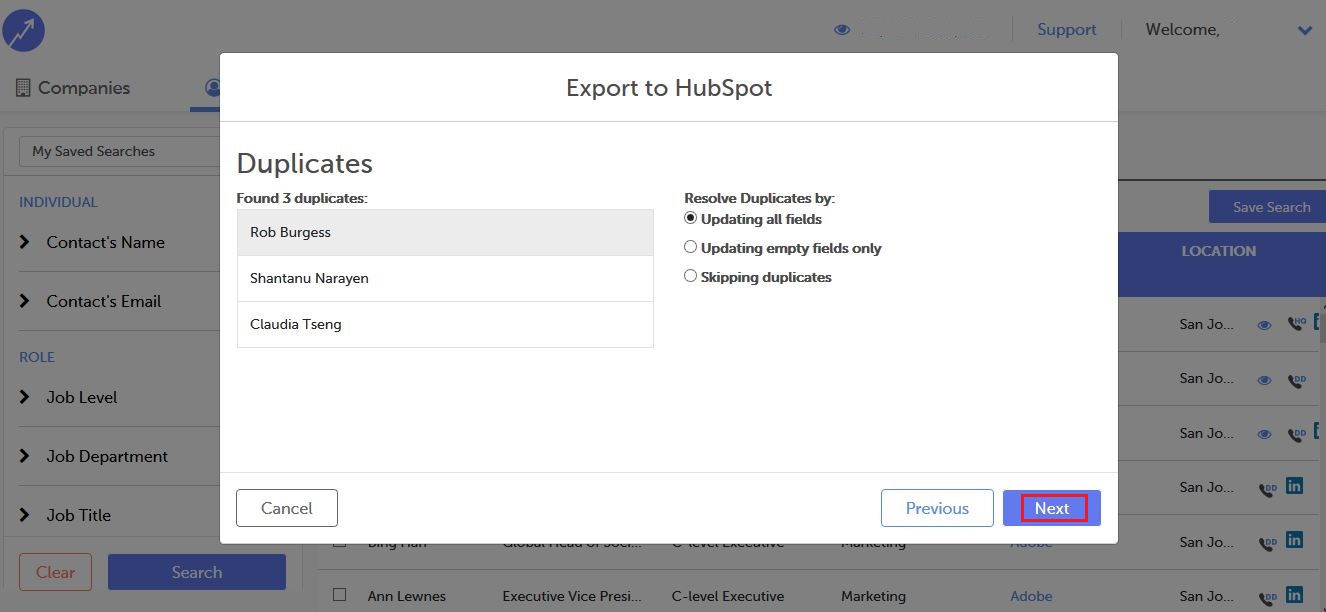The height and width of the screenshot is (612, 1326).
Task: Click C-level Executive in Ann Lewnes row
Action: coord(728,596)
